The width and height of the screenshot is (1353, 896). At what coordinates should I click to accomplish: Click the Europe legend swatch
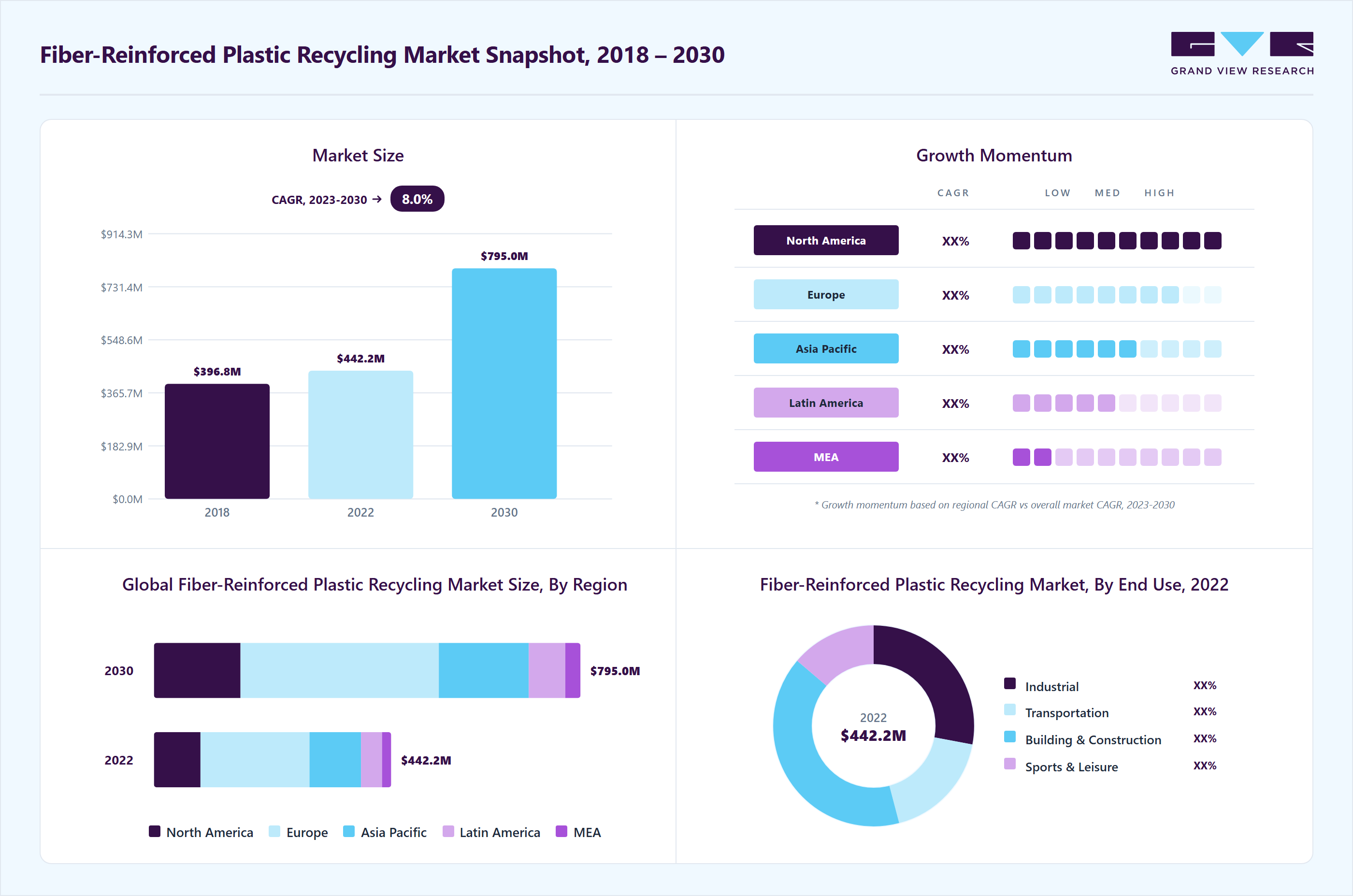click(x=274, y=831)
